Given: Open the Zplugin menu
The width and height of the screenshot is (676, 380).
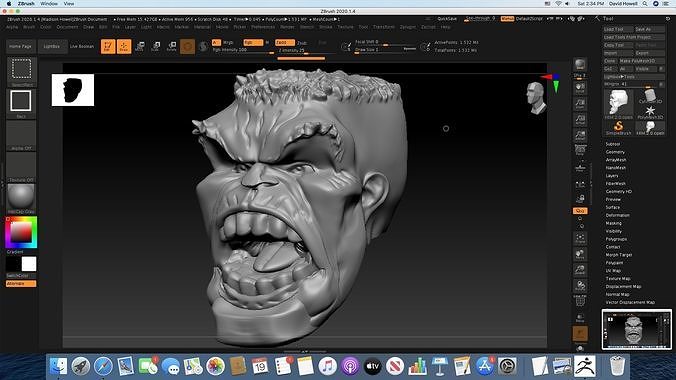Looking at the screenshot, I should [x=407, y=27].
